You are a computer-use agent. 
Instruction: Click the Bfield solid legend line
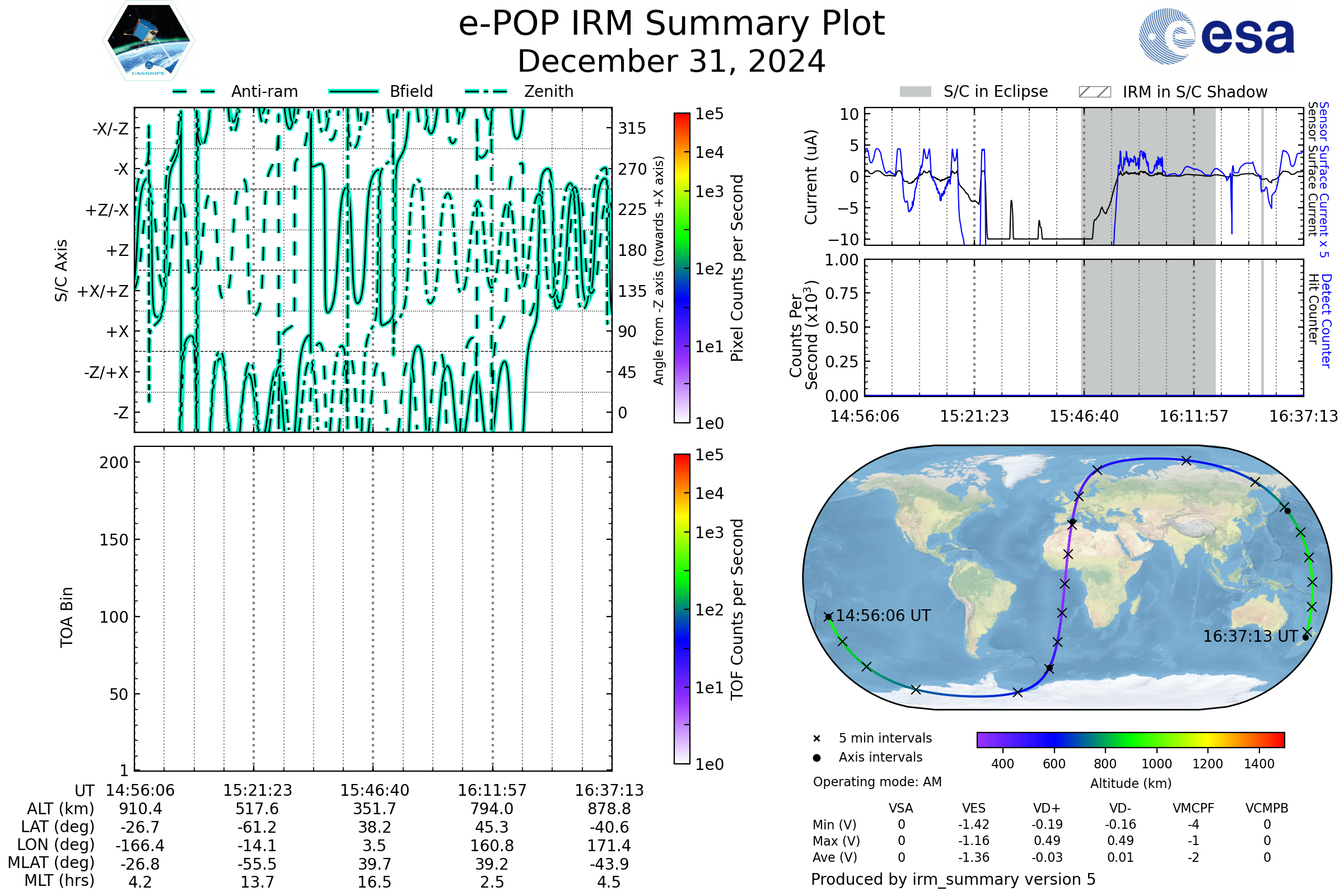point(353,91)
